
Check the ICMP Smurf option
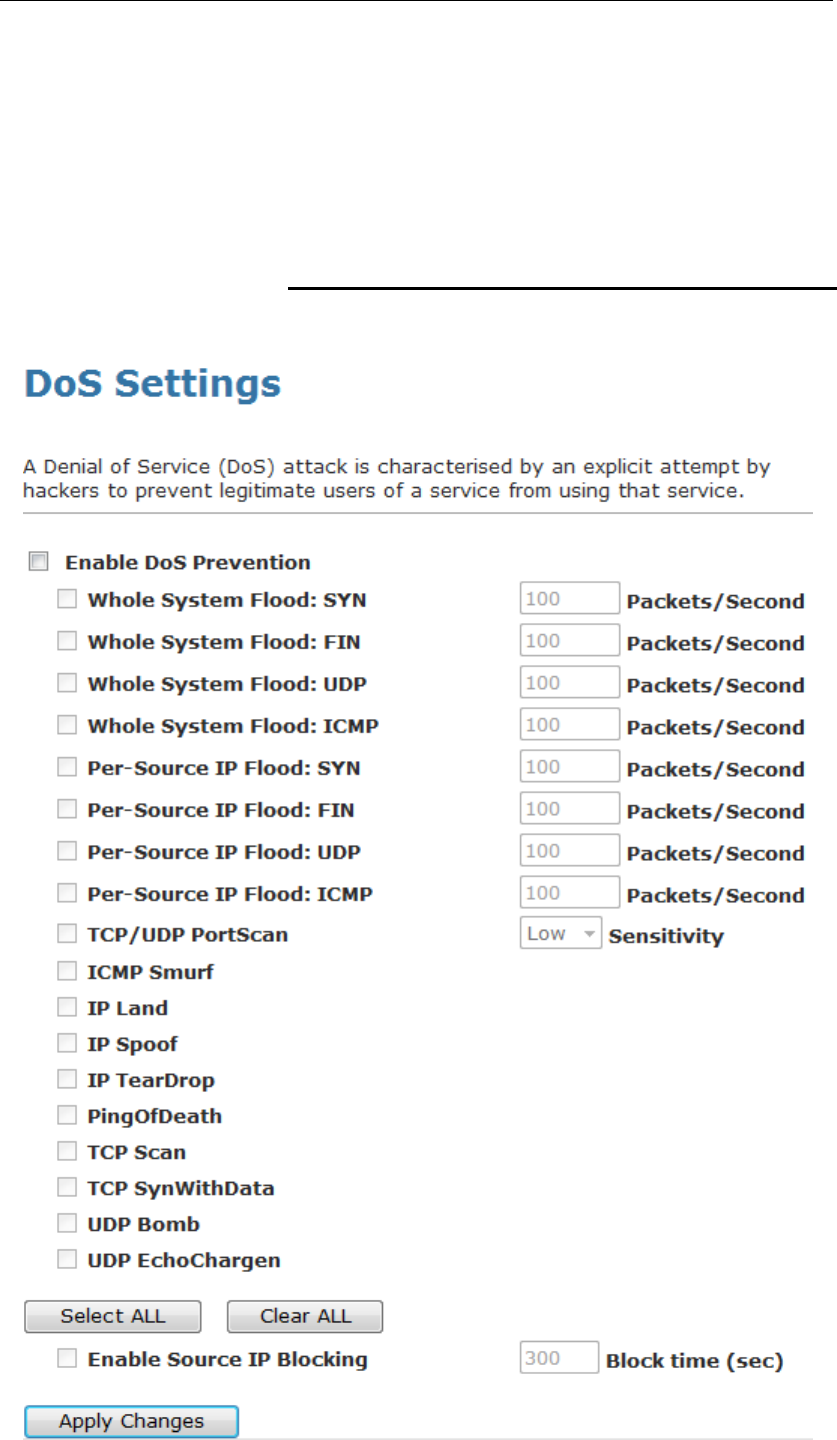click(67, 971)
